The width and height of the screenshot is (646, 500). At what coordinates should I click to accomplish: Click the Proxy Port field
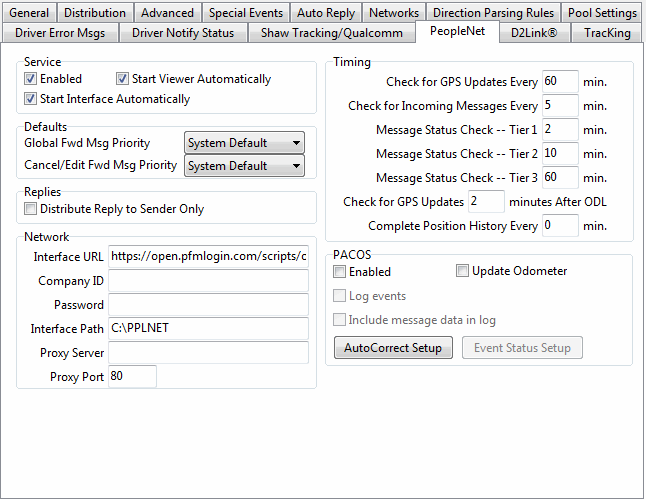point(132,376)
